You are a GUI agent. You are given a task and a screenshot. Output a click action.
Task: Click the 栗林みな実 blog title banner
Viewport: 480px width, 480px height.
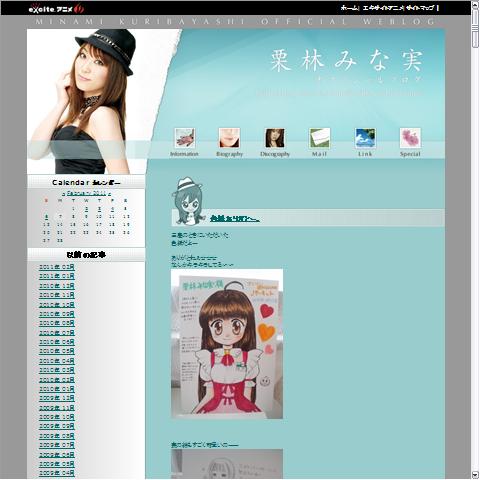tap(347, 61)
